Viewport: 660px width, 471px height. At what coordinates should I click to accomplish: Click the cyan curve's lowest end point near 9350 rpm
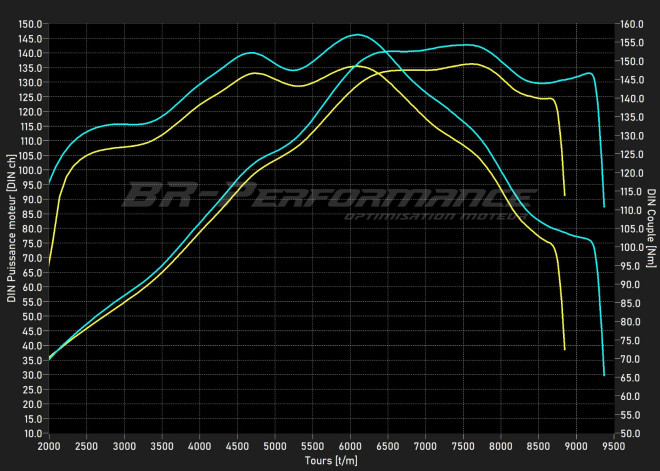click(x=604, y=375)
